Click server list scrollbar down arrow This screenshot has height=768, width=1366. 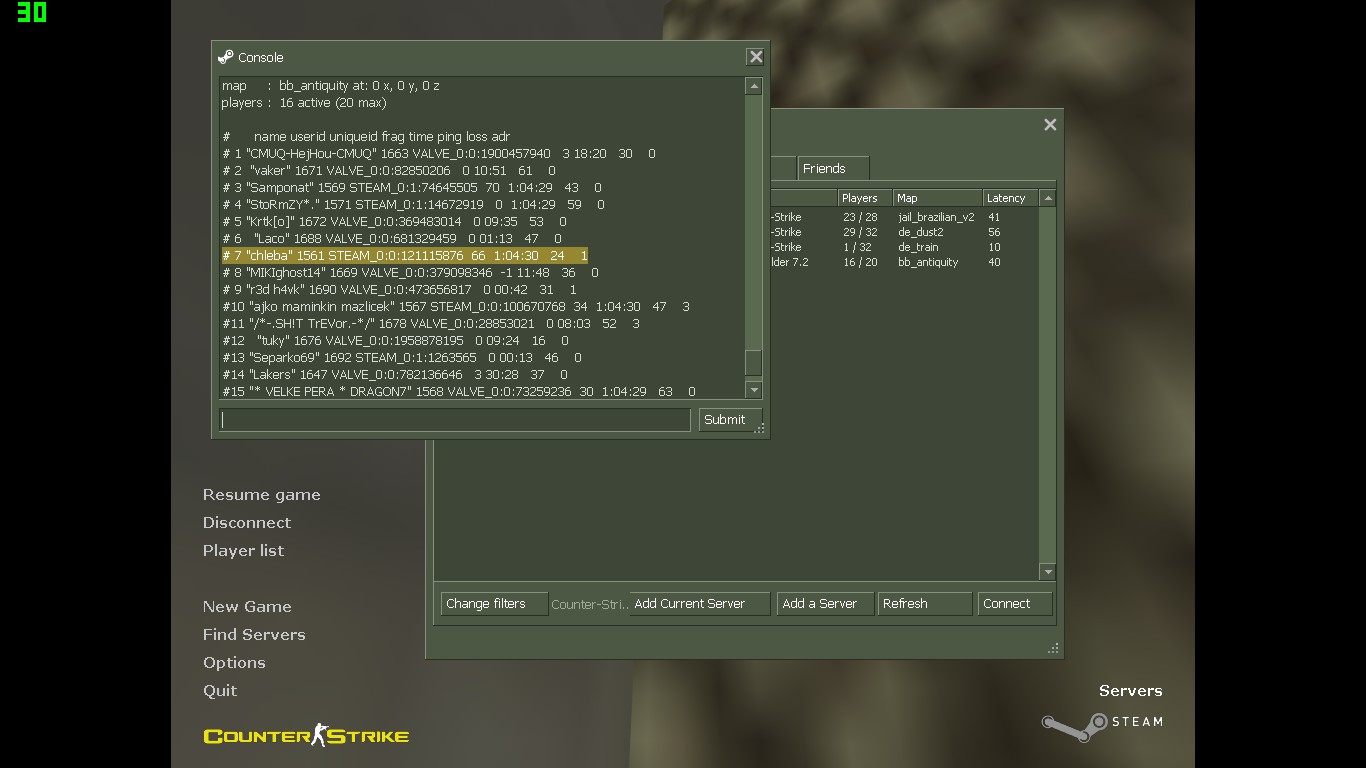coord(1048,572)
